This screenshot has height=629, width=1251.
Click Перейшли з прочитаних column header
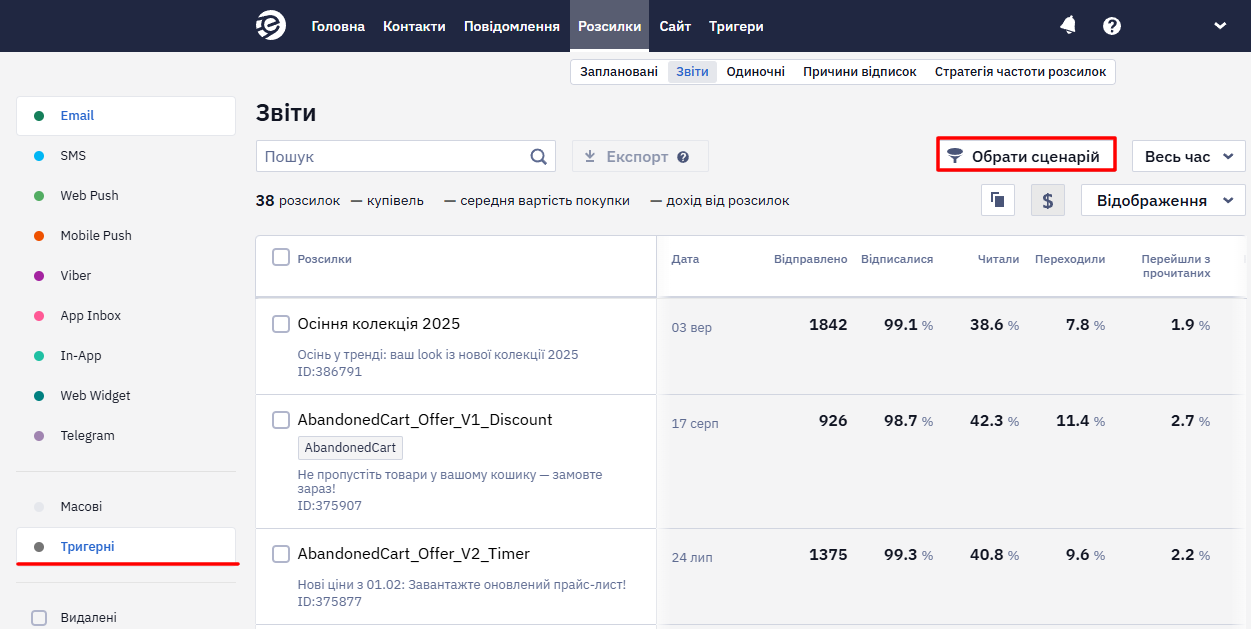1176,266
